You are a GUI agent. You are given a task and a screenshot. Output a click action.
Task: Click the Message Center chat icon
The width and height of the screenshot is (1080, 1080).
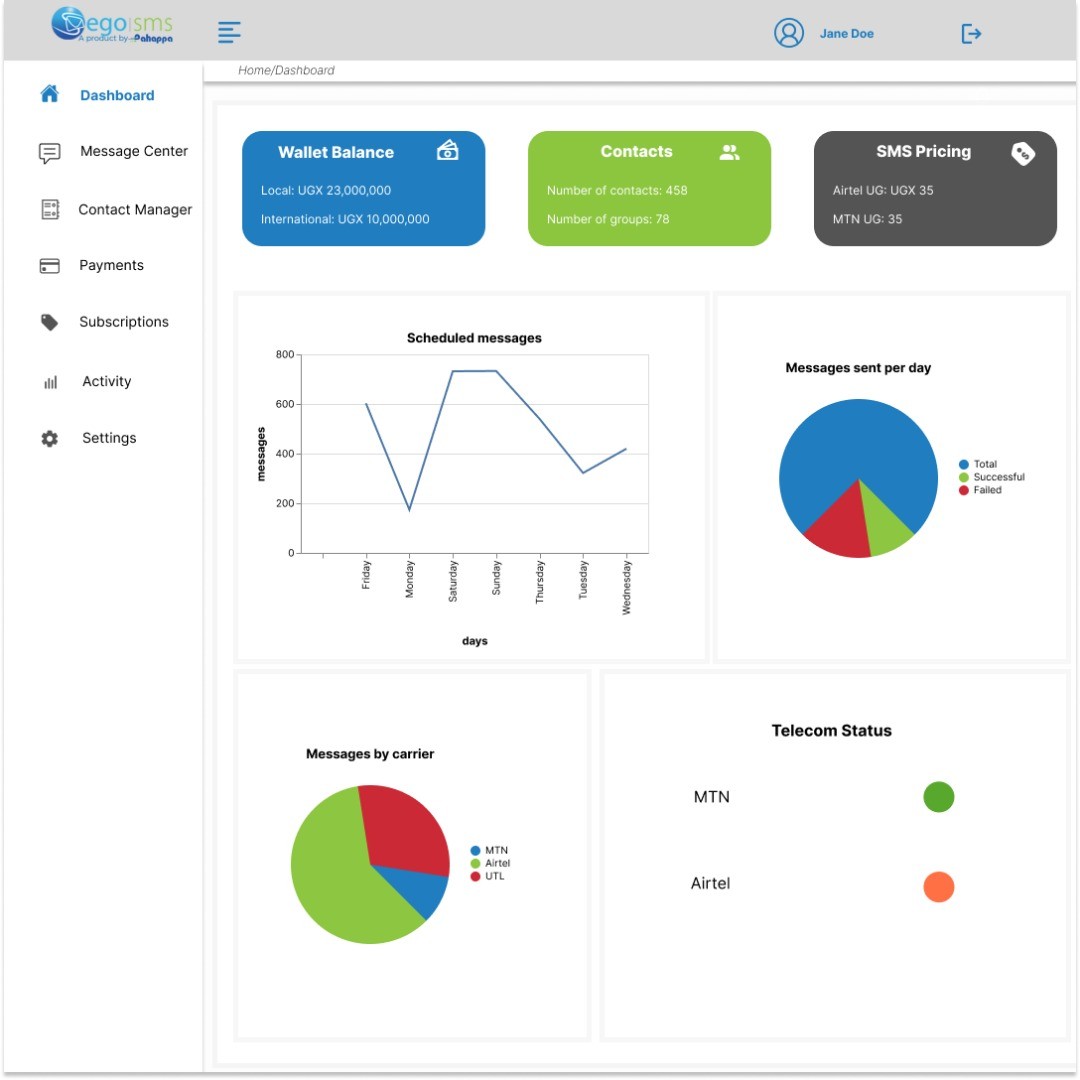[x=49, y=153]
